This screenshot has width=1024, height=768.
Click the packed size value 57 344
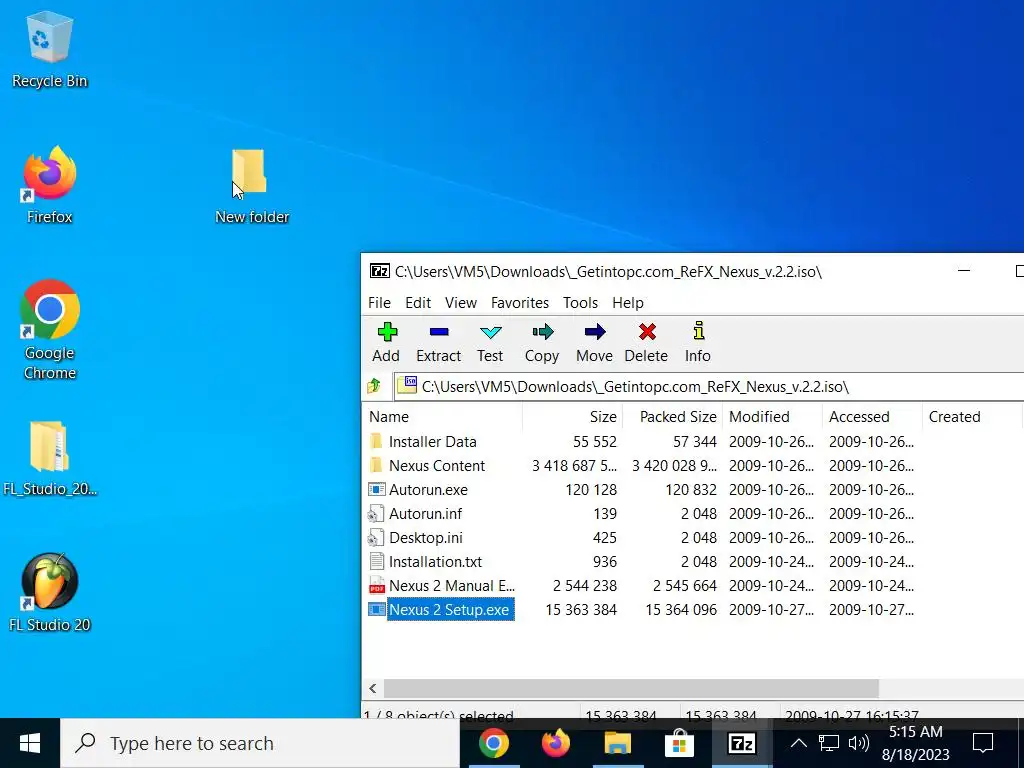coord(695,442)
